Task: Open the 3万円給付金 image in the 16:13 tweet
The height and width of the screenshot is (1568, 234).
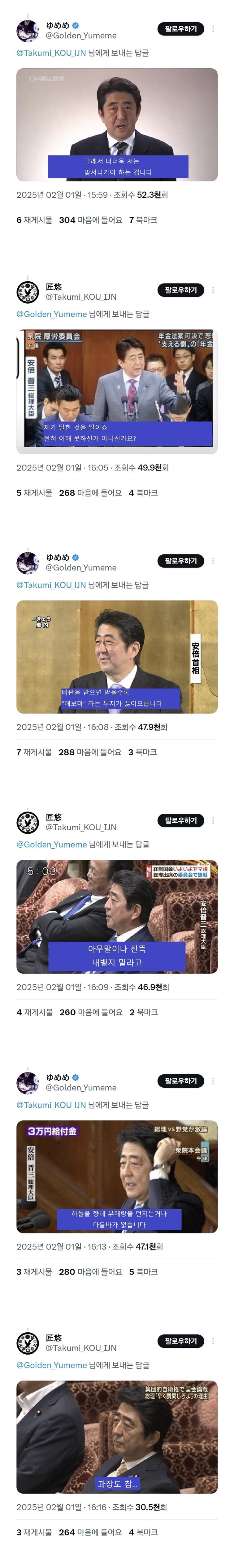Action: pos(117,1177)
